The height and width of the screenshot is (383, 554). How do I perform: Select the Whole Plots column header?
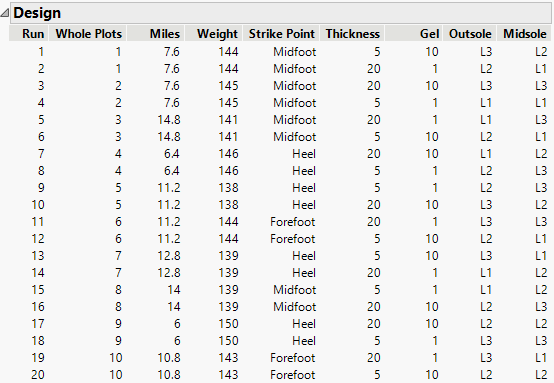(x=88, y=34)
